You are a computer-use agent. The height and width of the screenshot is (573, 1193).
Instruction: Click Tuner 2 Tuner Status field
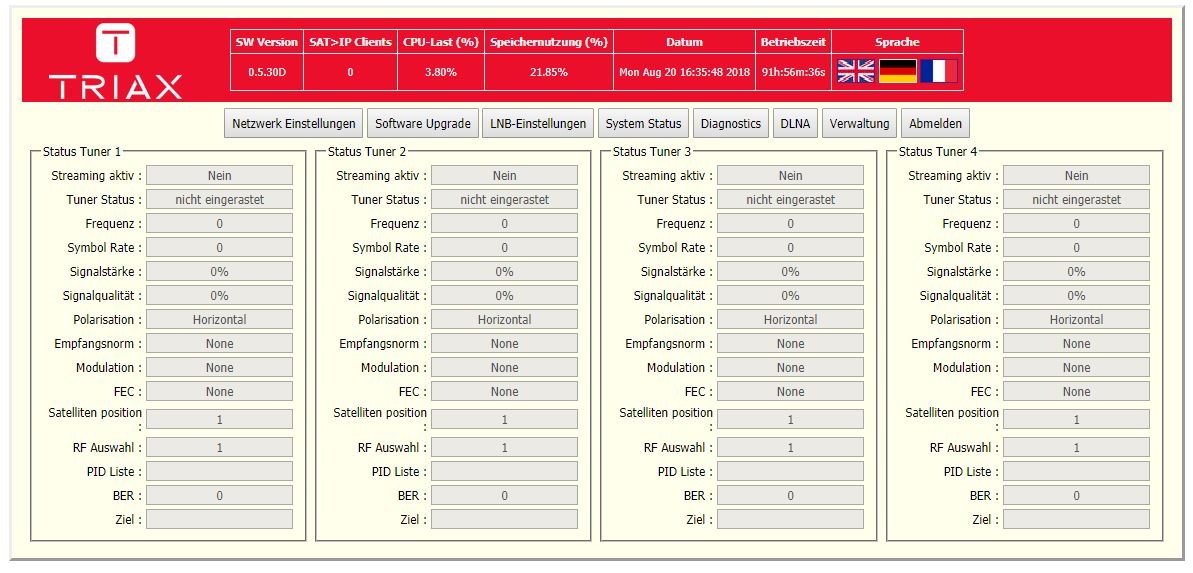tap(504, 199)
